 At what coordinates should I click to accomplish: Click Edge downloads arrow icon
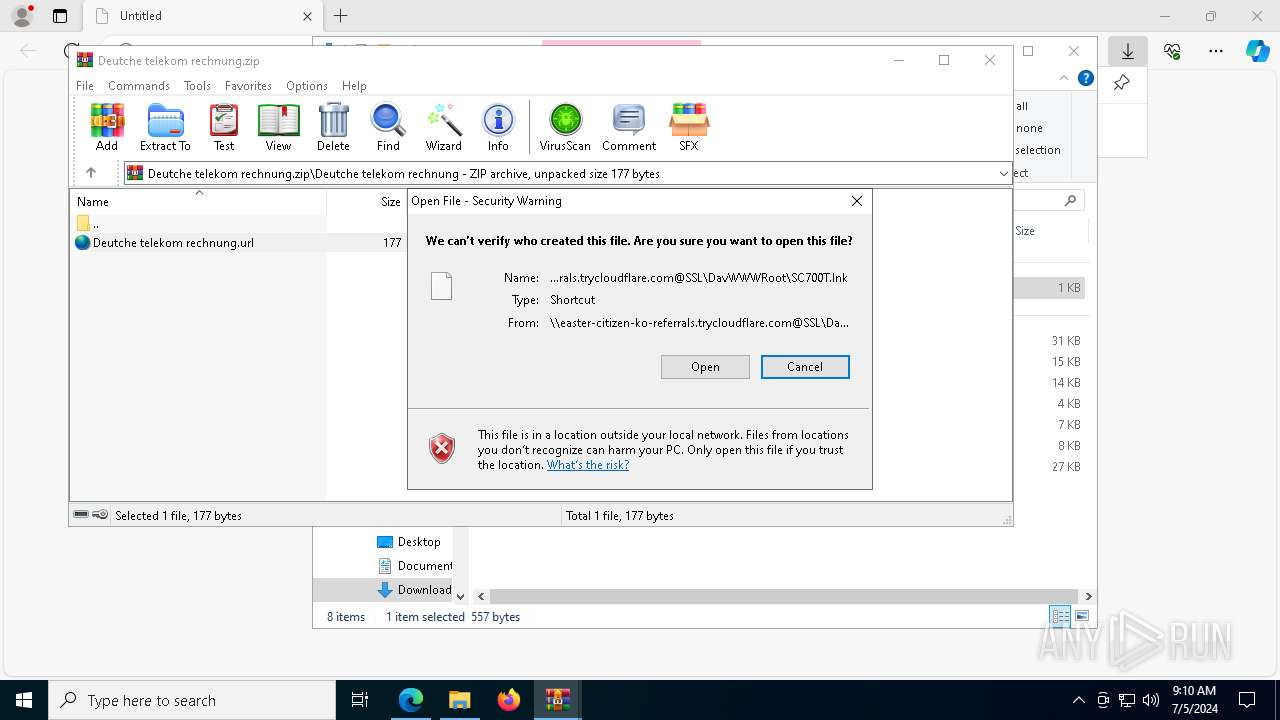tap(1128, 51)
